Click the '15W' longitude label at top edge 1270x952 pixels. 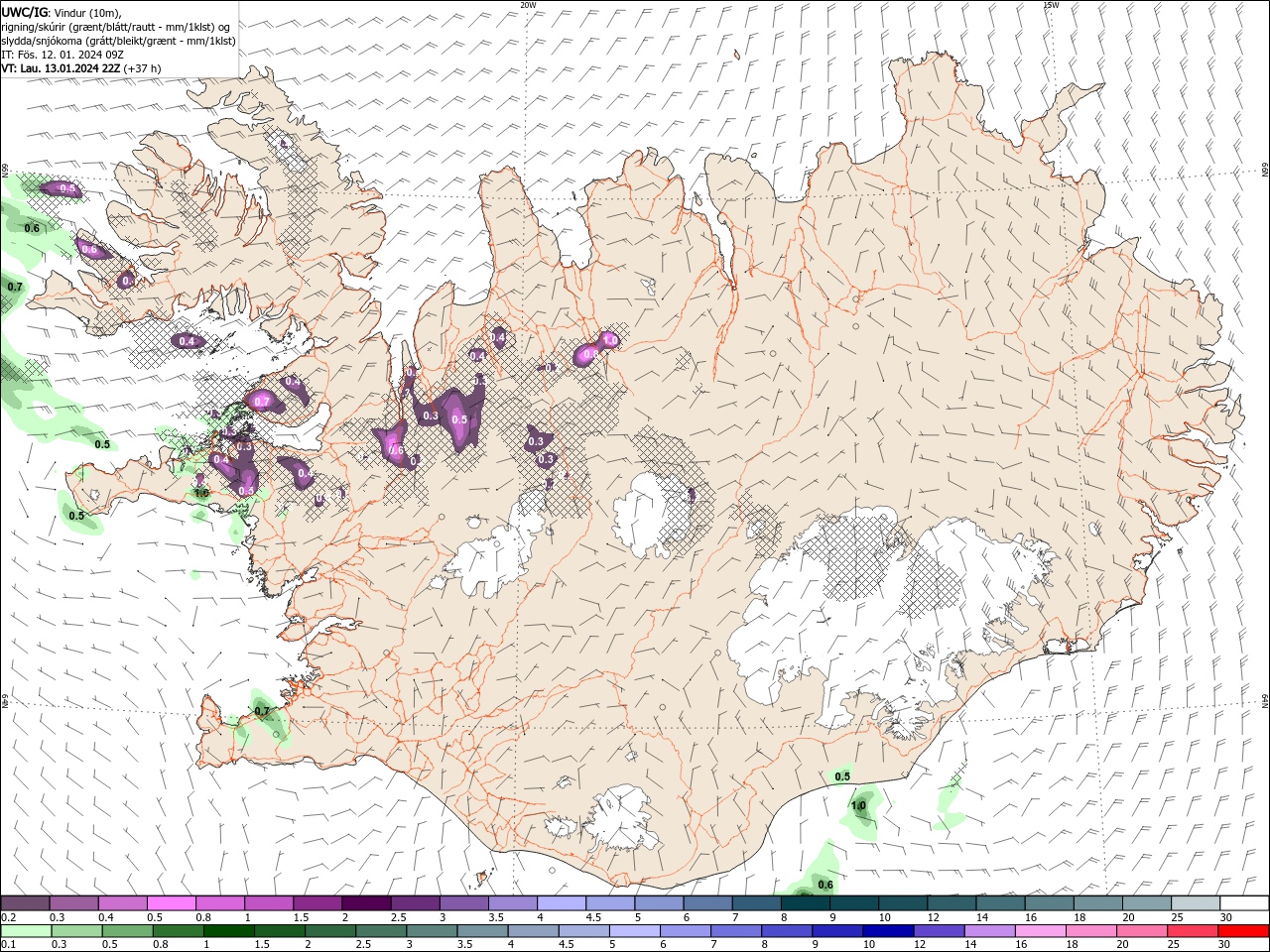[1051, 5]
